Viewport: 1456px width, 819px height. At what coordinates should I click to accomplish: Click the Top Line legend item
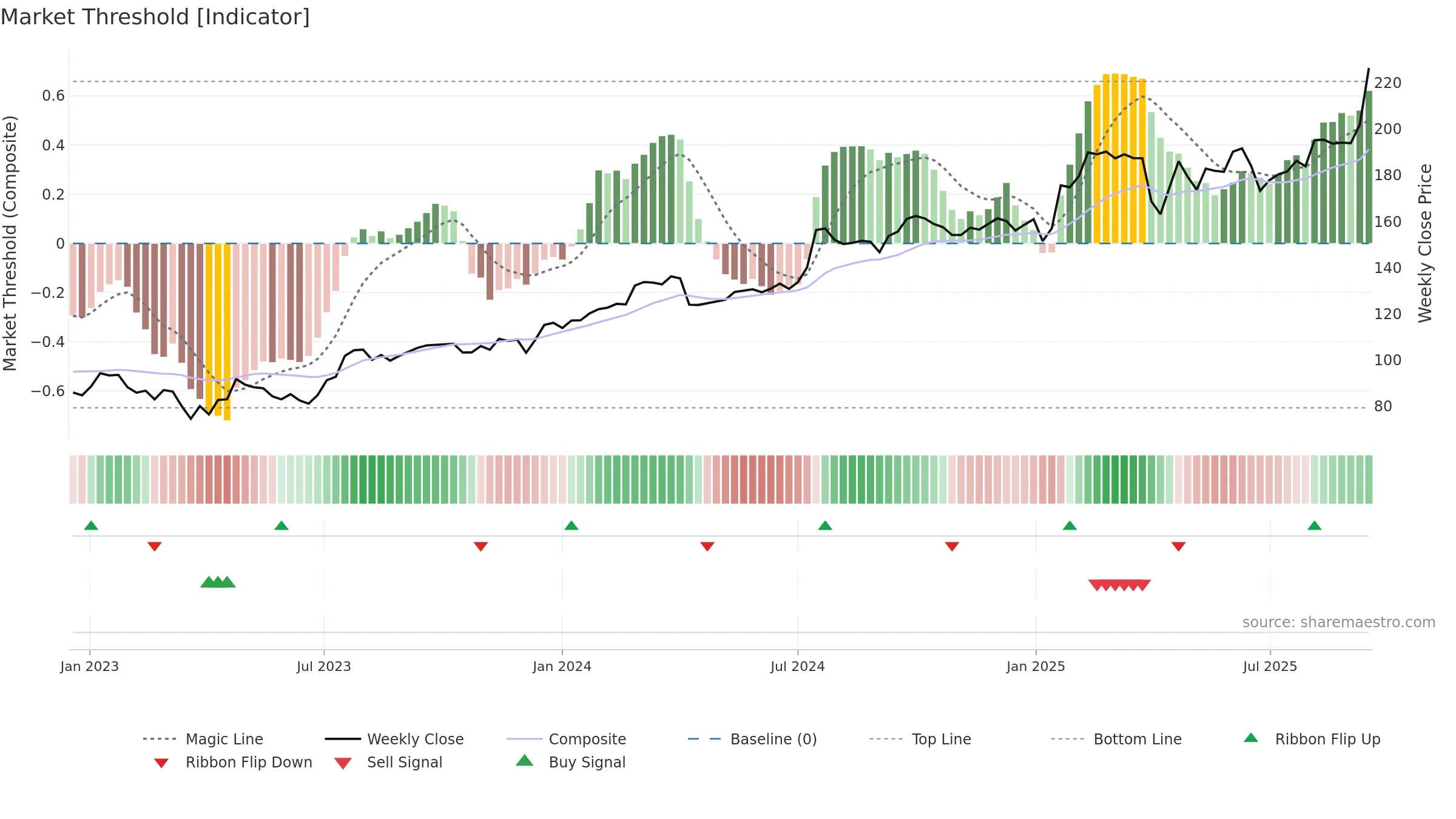(920, 739)
